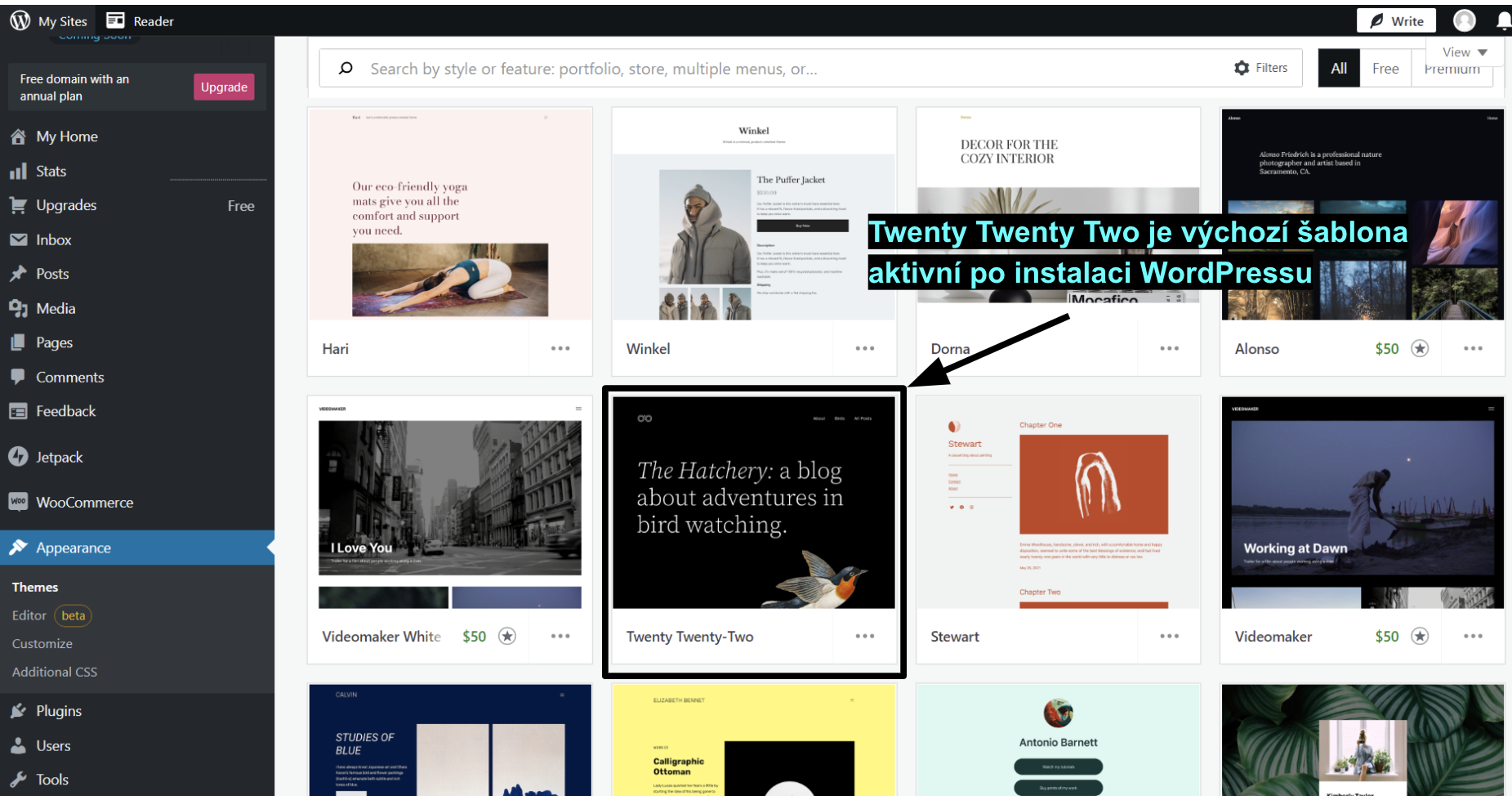1512x796 pixels.
Task: Open Inbox in sidebar
Action: 137,239
